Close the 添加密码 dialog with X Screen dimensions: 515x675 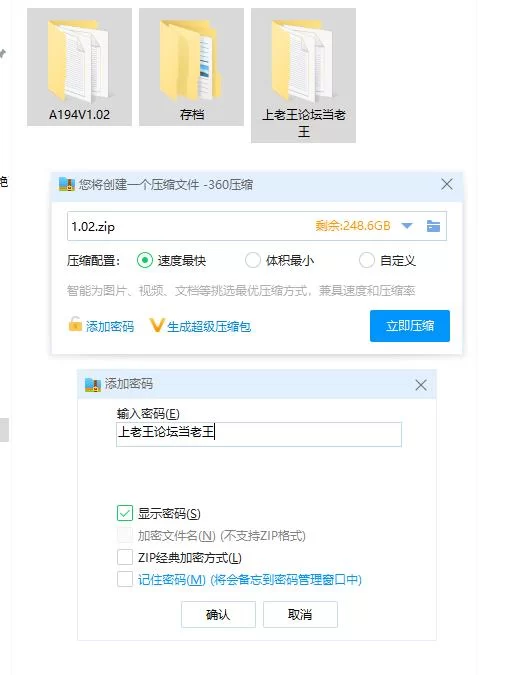click(421, 384)
